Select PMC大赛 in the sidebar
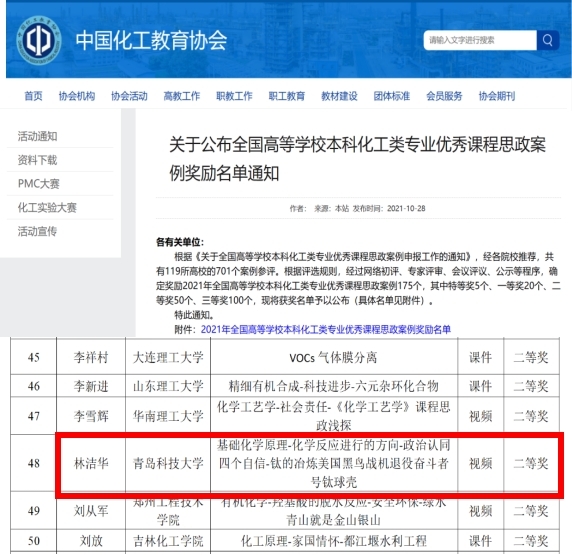The image size is (572, 555). coord(39,184)
